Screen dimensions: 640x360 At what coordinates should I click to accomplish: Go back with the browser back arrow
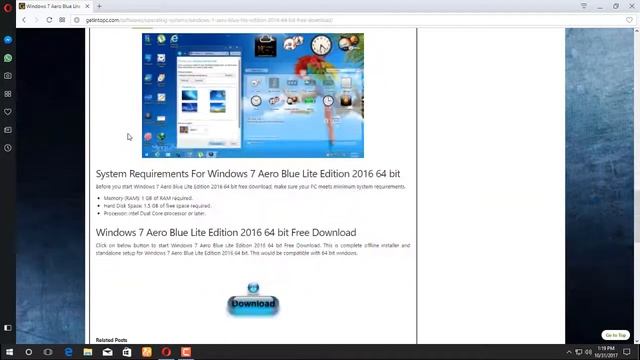(x=24, y=20)
